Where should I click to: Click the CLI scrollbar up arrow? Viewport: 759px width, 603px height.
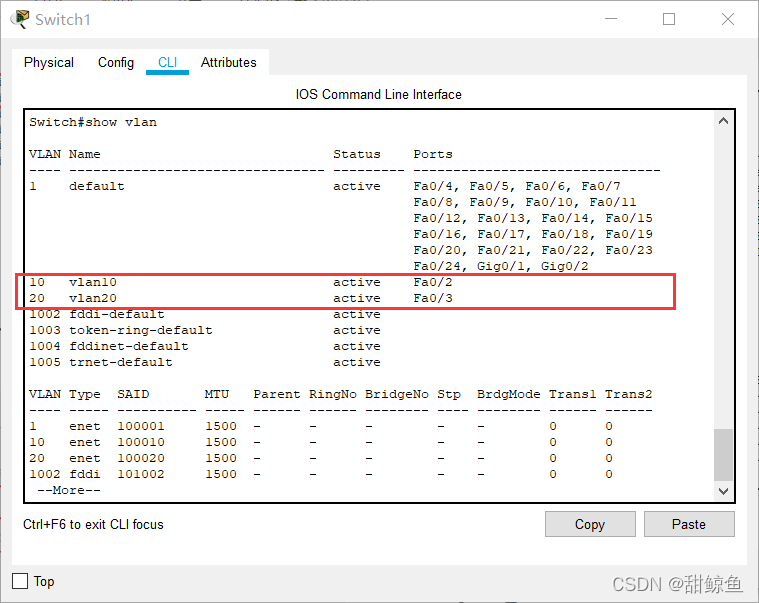[723, 121]
